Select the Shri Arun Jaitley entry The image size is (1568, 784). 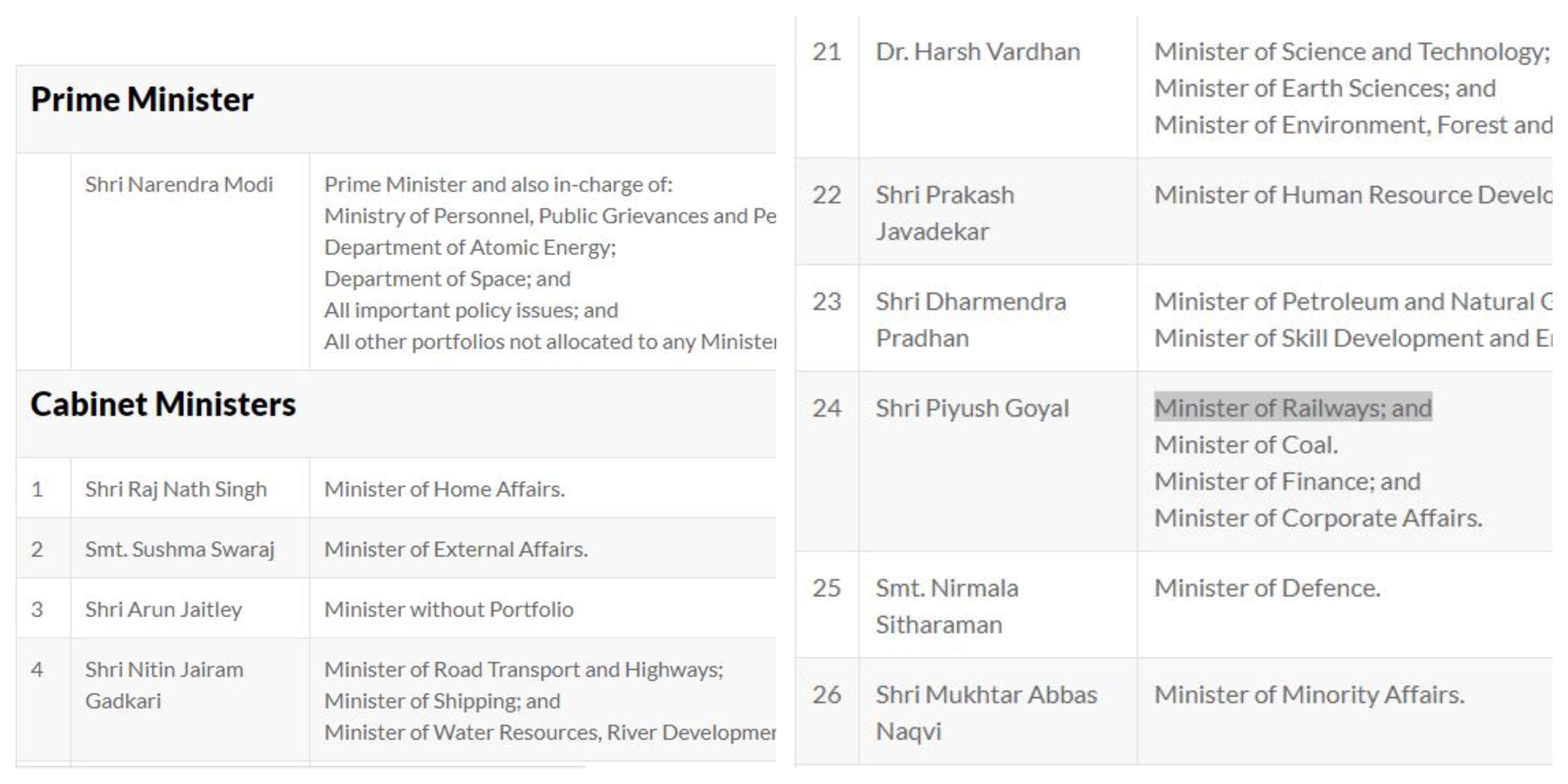pyautogui.click(x=163, y=609)
